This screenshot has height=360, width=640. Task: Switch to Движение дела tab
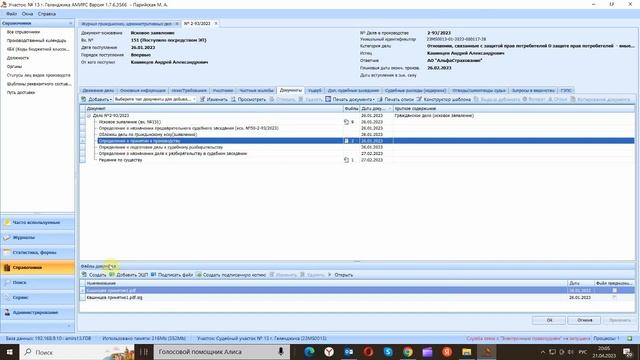[x=98, y=90]
